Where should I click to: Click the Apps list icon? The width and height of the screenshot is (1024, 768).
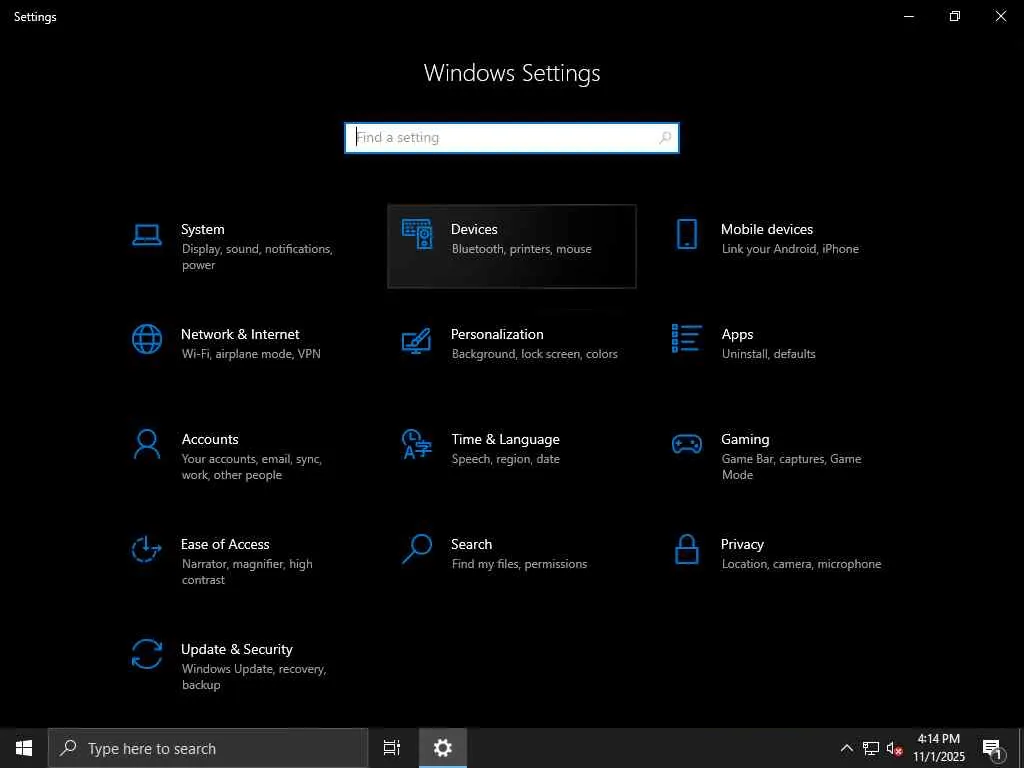[x=687, y=338]
